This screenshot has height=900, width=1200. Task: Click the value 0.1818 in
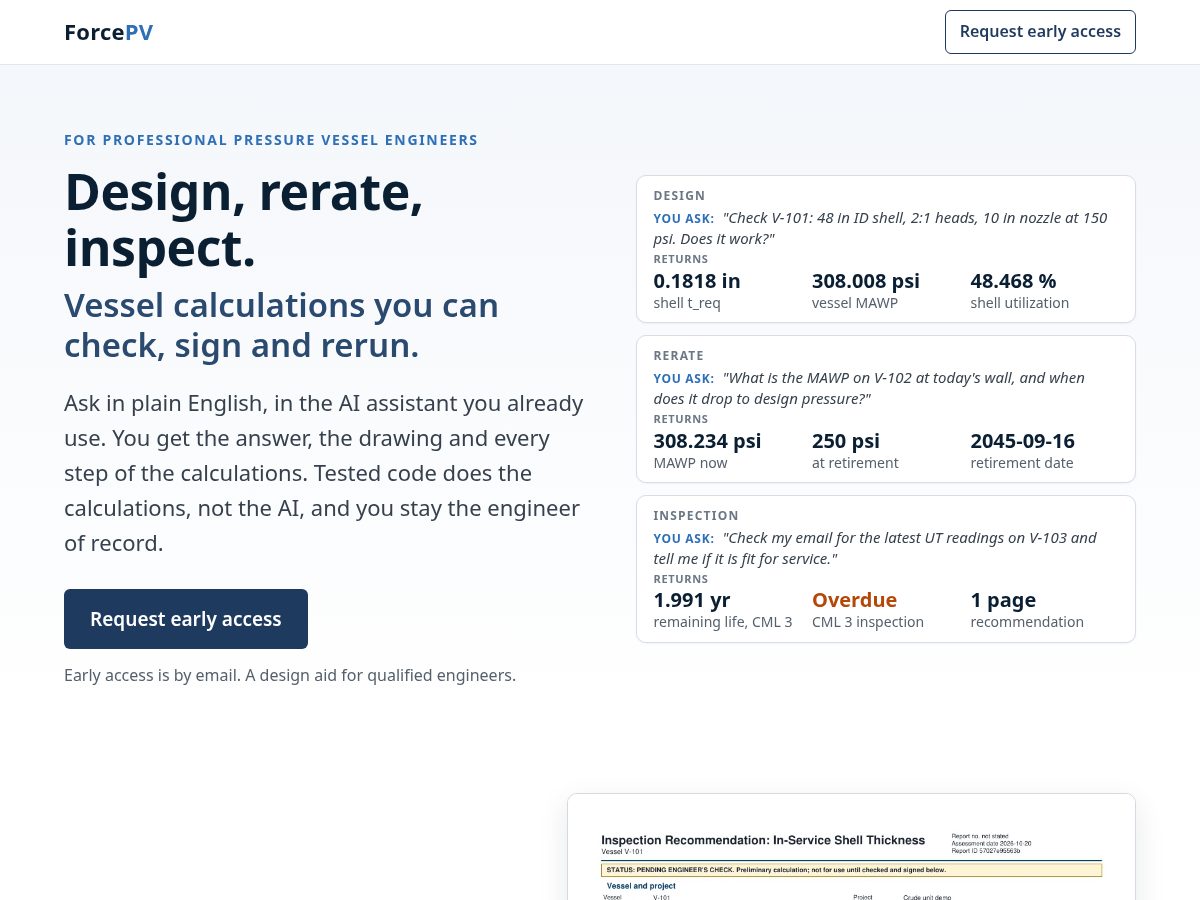[x=697, y=281]
